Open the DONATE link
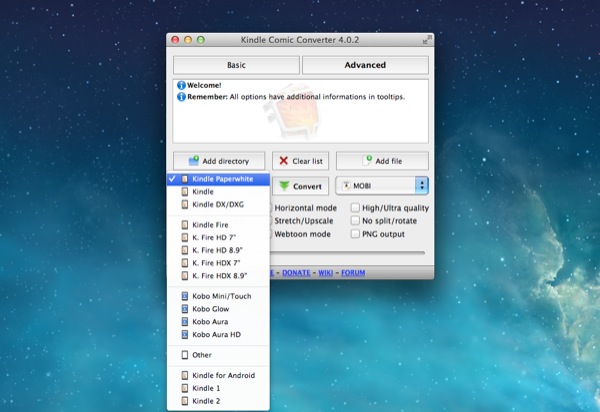Image resolution: width=600 pixels, height=412 pixels. (x=296, y=273)
